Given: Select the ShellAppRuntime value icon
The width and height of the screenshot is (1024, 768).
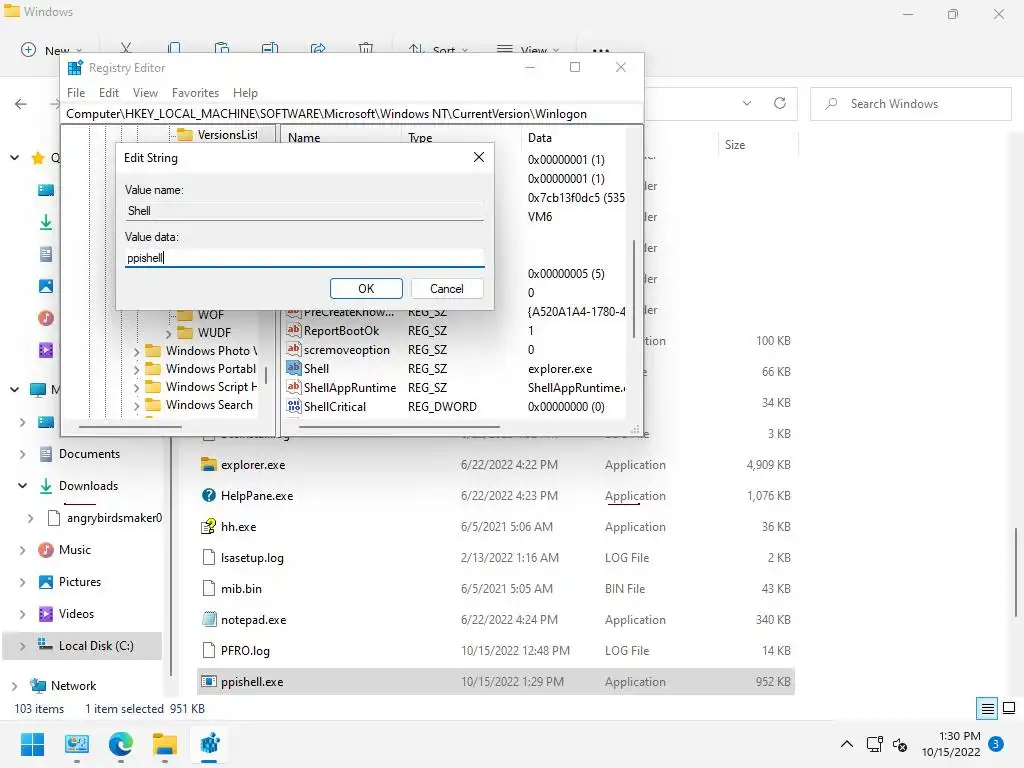Looking at the screenshot, I should (294, 387).
